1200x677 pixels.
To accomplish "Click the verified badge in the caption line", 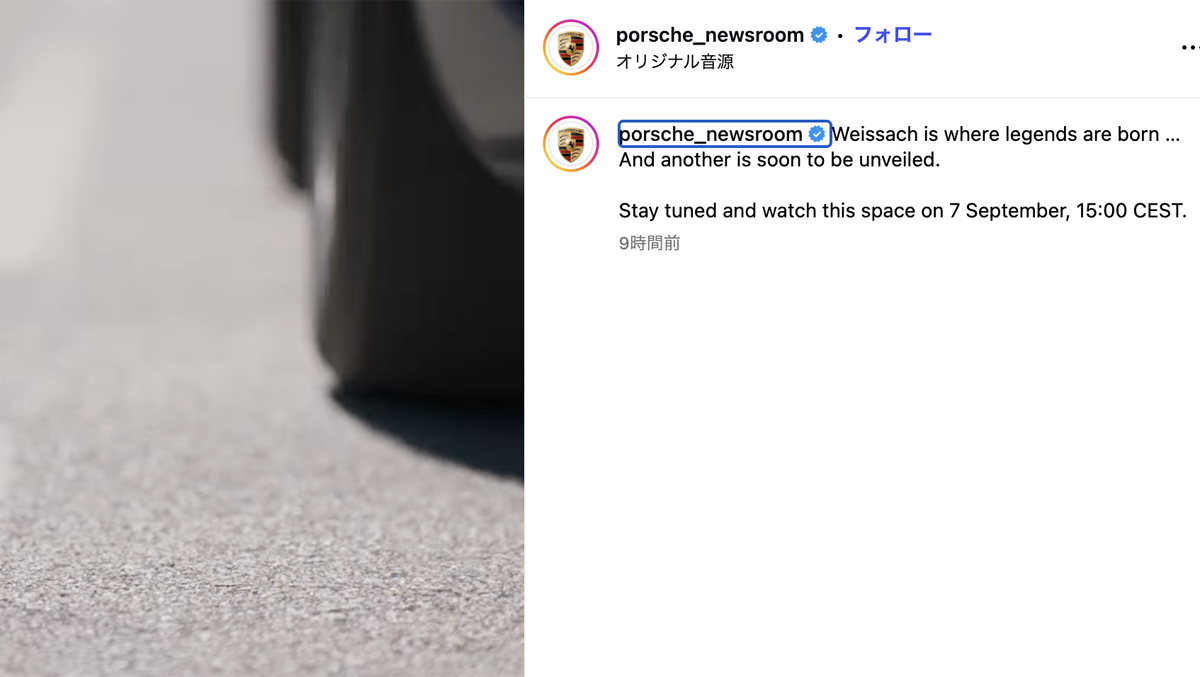I will coord(817,134).
